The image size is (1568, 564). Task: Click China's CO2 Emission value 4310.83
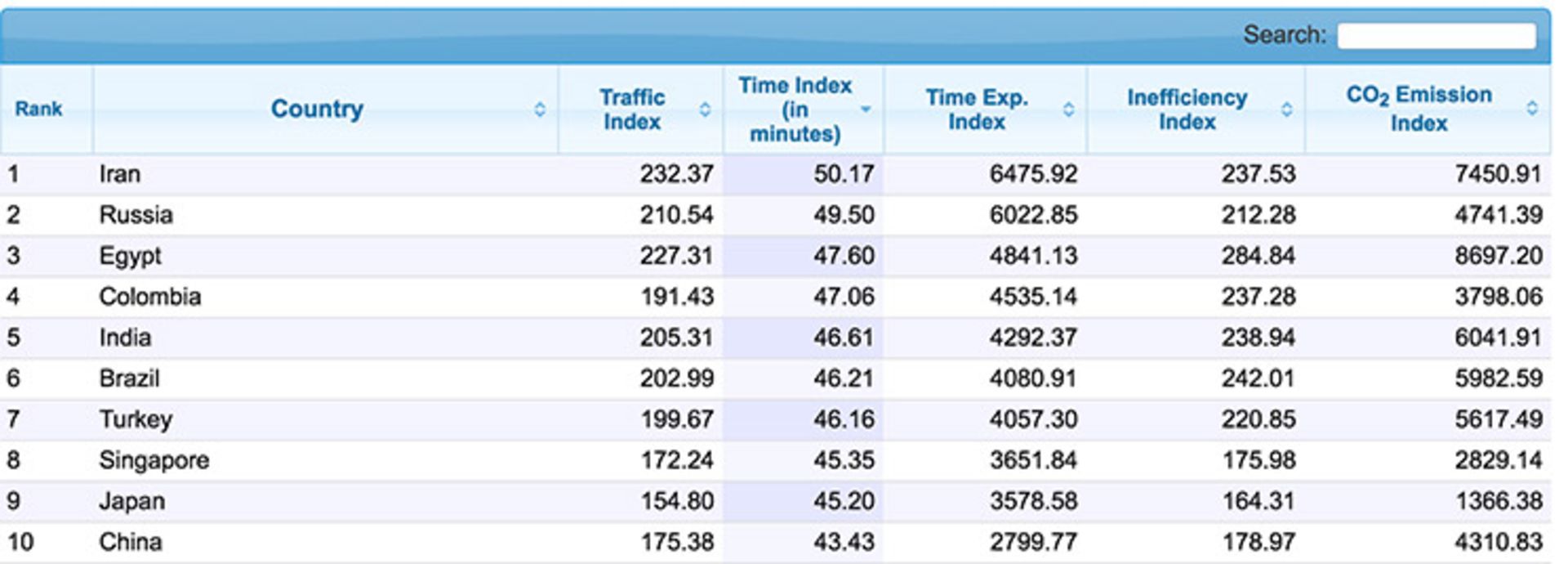[x=1498, y=542]
